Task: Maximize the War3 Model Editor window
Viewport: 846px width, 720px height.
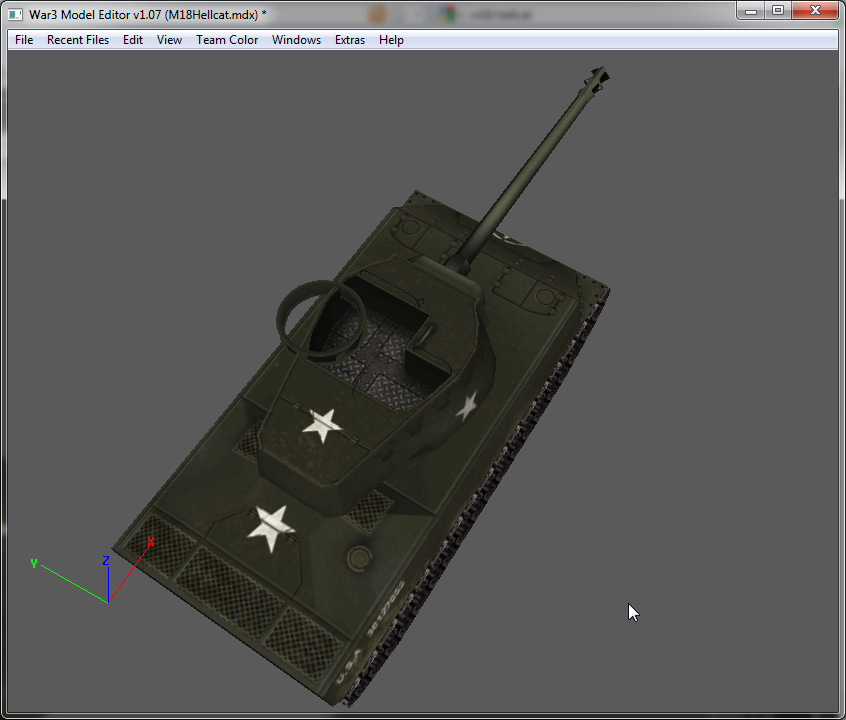Action: [x=777, y=10]
